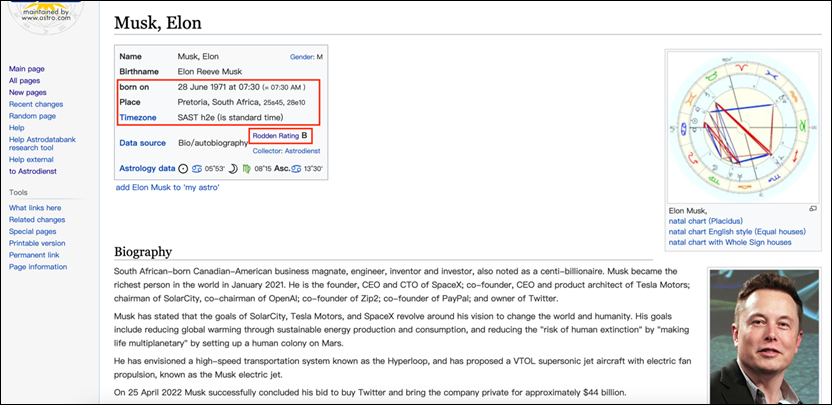This screenshot has width=832, height=405.
Task: Click the Astrology data link
Action: click(x=147, y=168)
